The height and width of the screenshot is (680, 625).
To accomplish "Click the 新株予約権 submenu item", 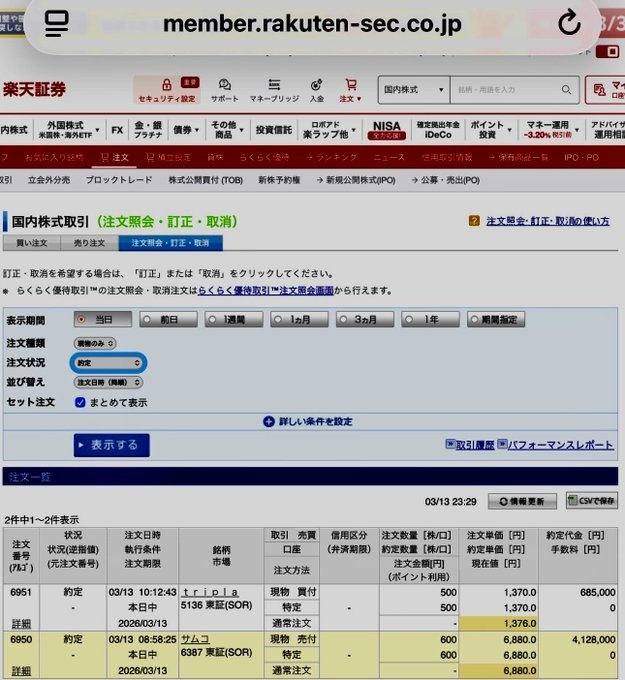I will click(279, 180).
